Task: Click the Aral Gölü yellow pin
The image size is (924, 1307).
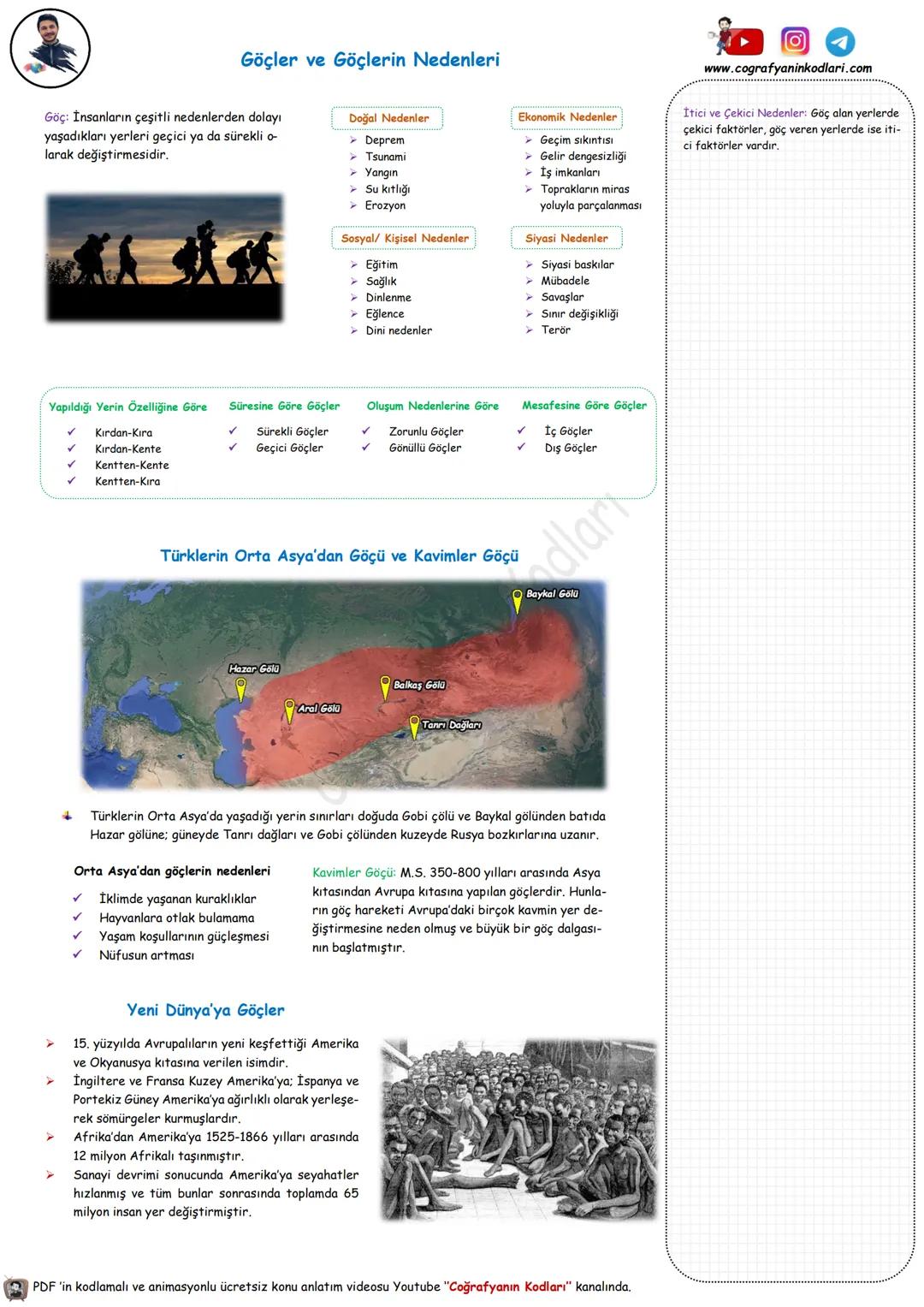Action: tap(289, 710)
